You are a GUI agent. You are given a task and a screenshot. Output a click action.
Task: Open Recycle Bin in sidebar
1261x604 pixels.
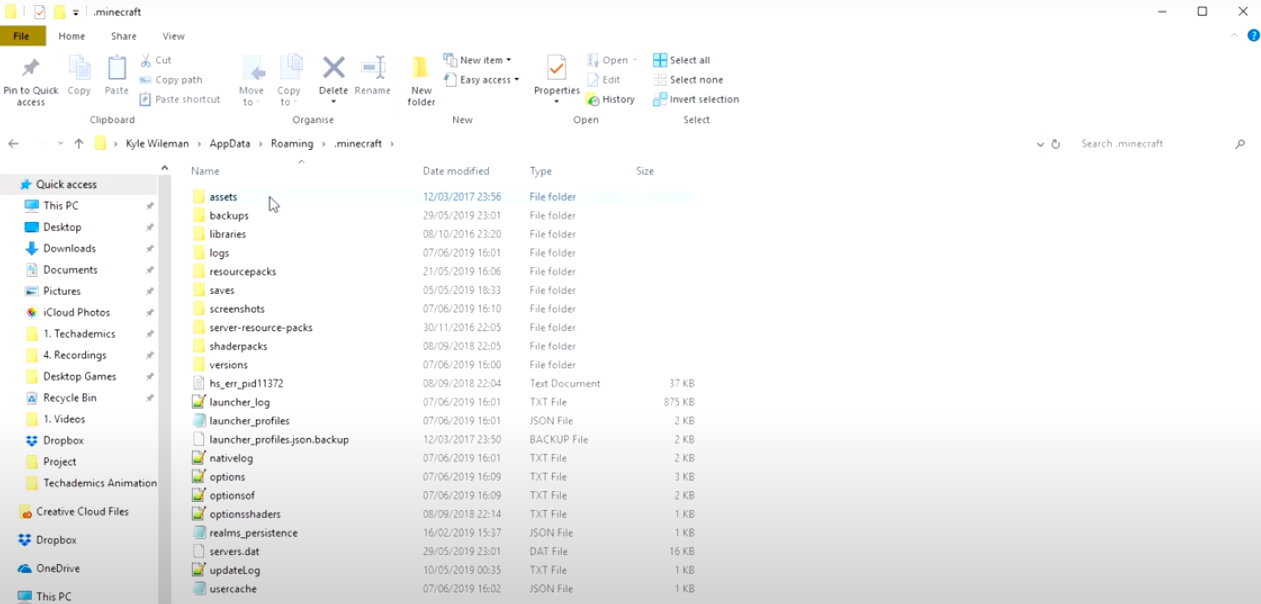[x=70, y=398]
